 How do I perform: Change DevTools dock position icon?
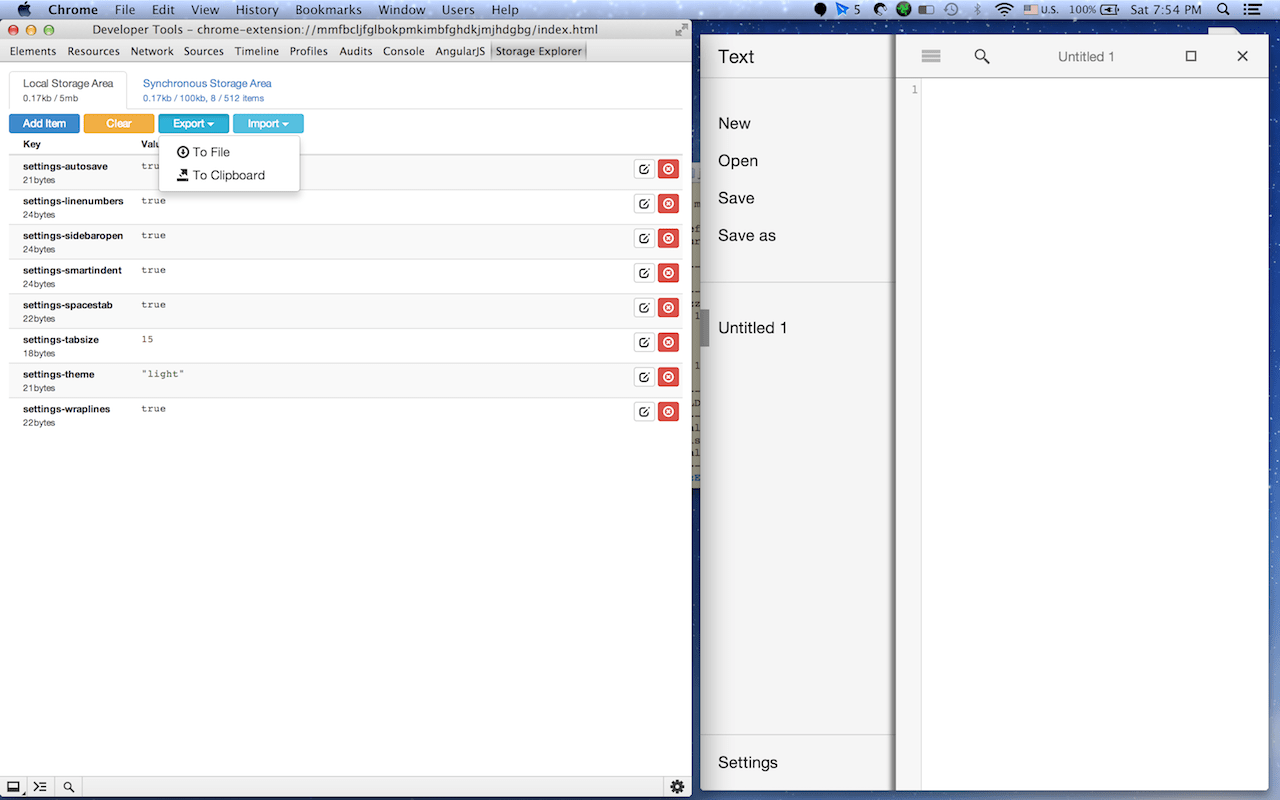click(12, 786)
